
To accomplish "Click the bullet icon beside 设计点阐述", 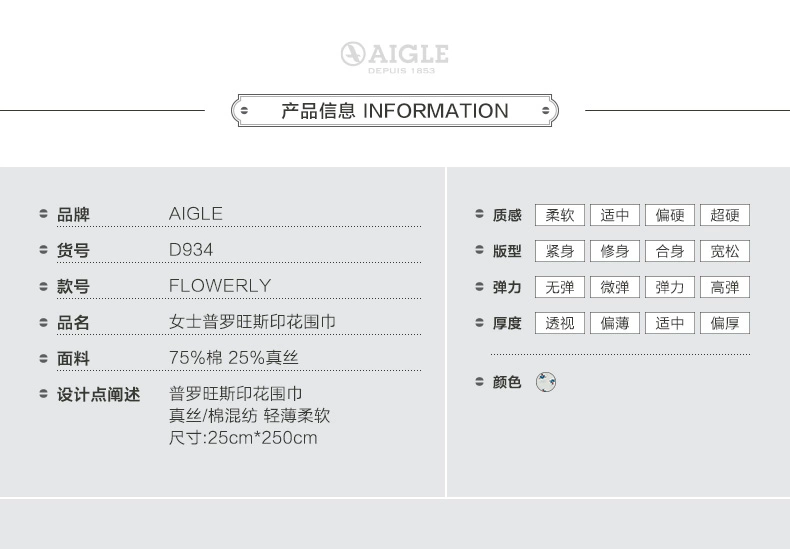I will pyautogui.click(x=44, y=394).
